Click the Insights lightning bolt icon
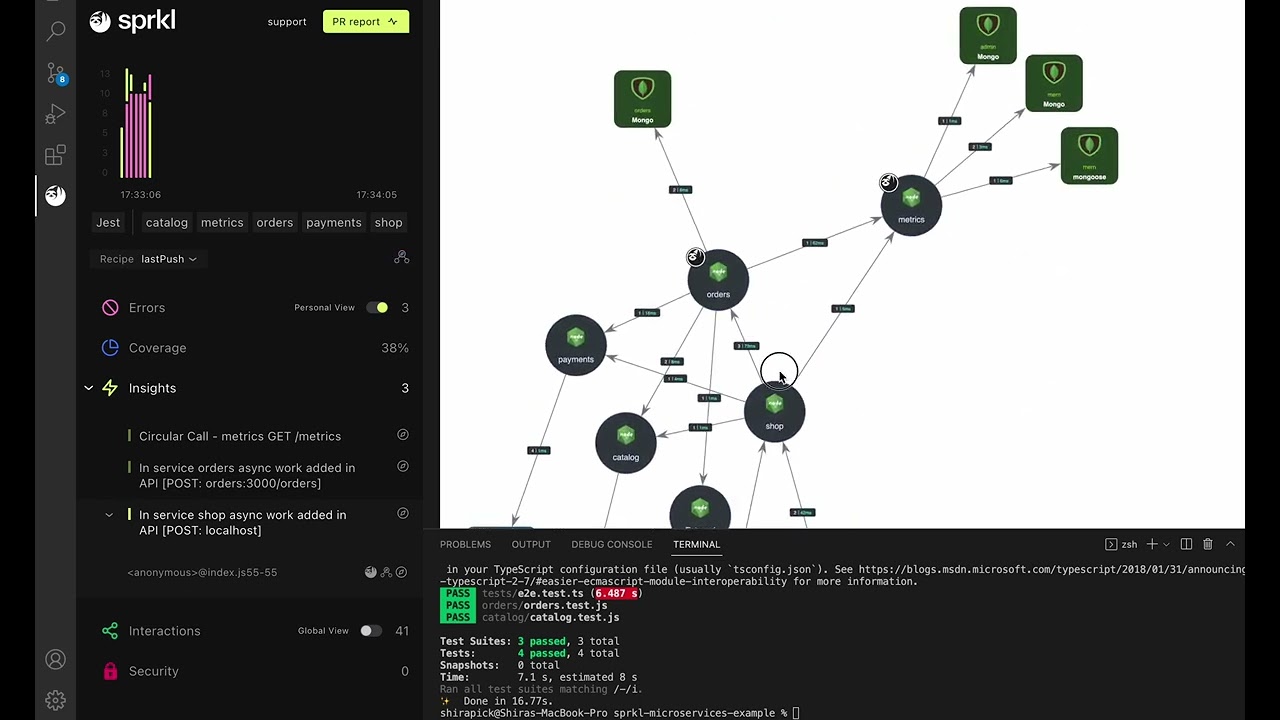 (110, 388)
